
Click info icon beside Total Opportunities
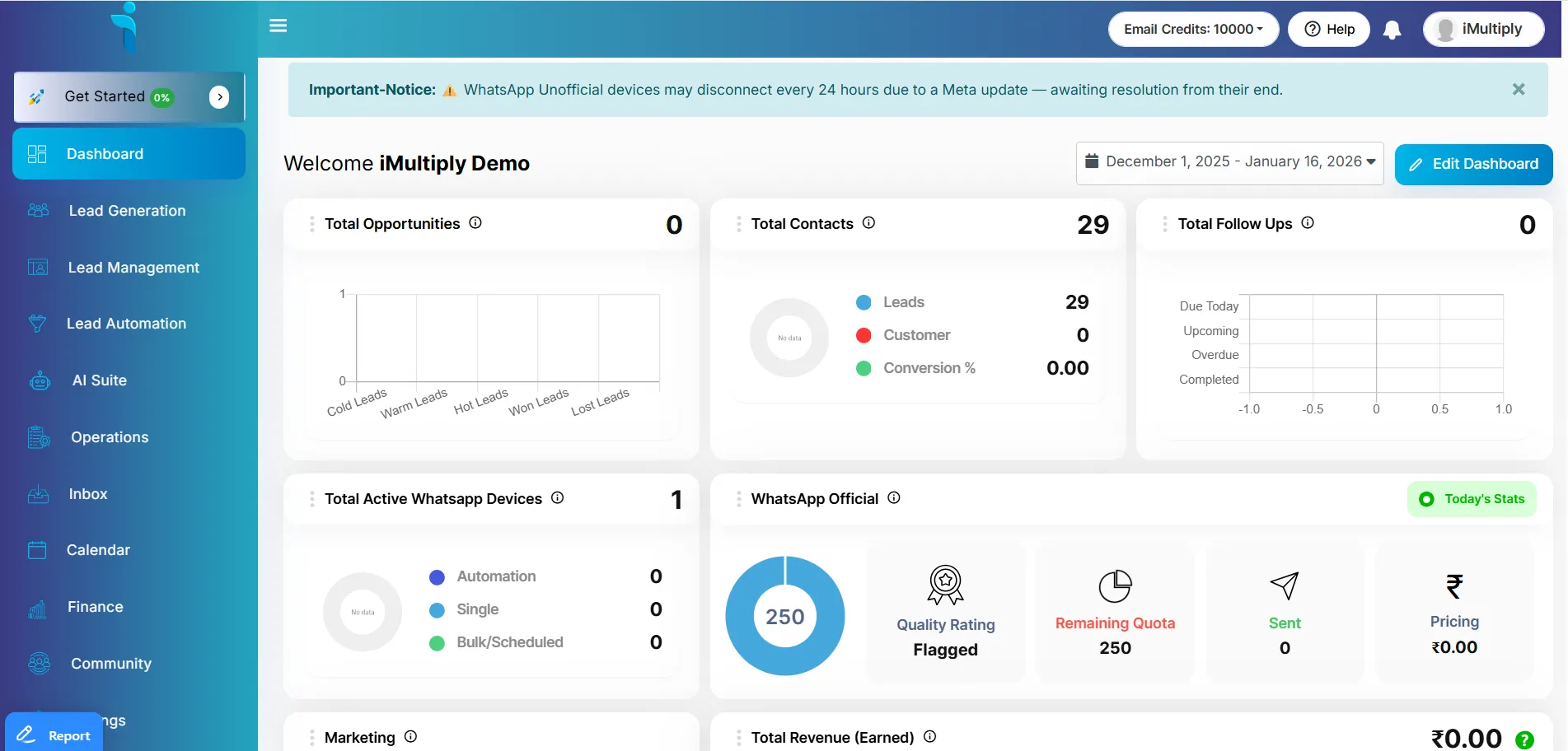point(475,222)
